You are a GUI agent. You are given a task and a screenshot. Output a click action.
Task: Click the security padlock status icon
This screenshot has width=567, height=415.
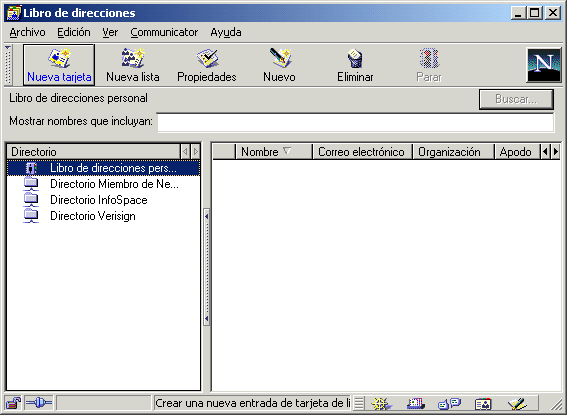pyautogui.click(x=13, y=403)
